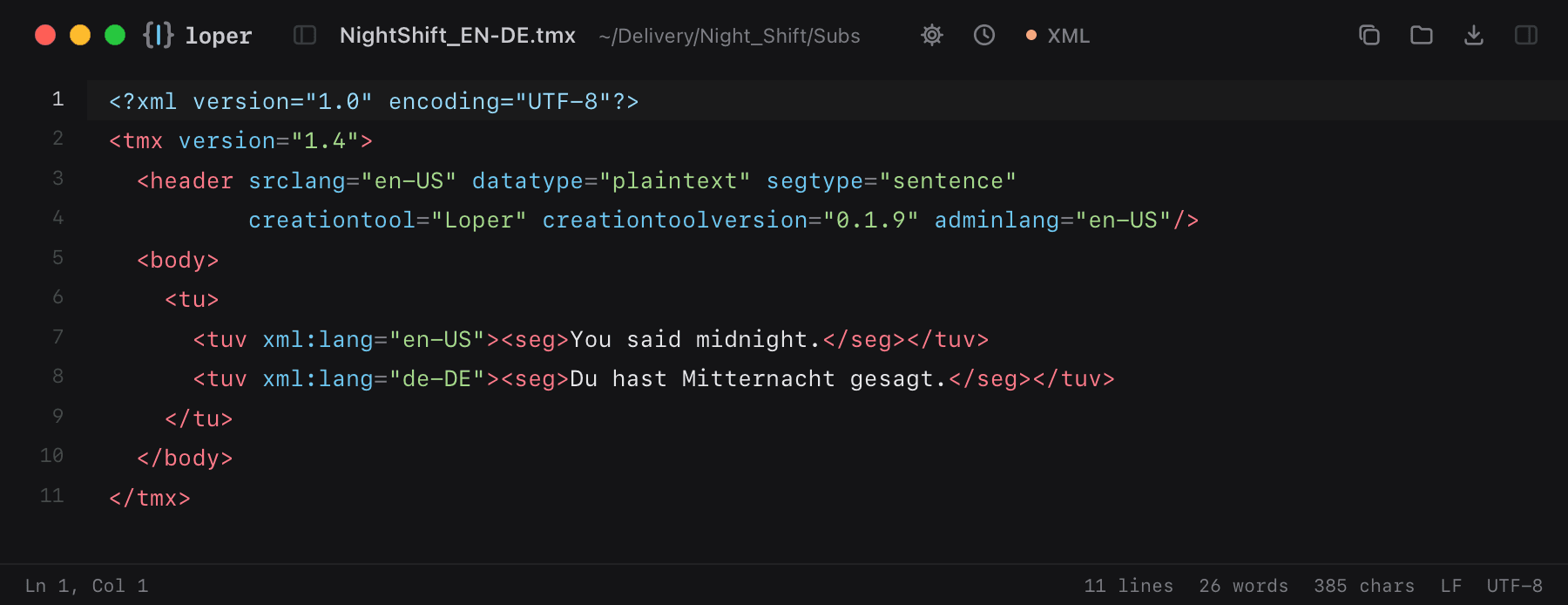Viewport: 1568px width, 605px height.
Task: Click line number 6 in gutter
Action: pos(57,297)
